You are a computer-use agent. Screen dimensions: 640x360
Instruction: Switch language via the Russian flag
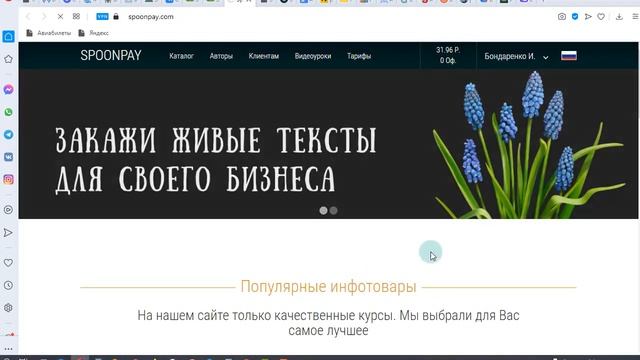(569, 56)
